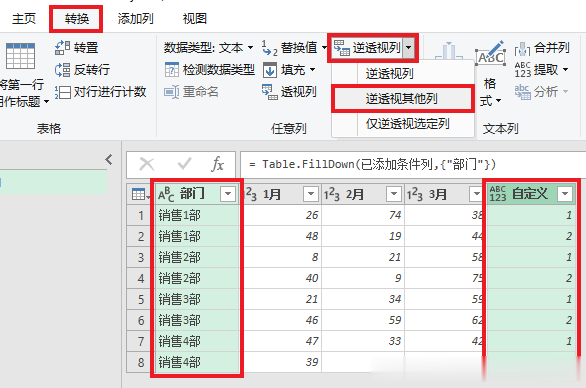
Task: Select row number 5
Action: tap(141, 299)
